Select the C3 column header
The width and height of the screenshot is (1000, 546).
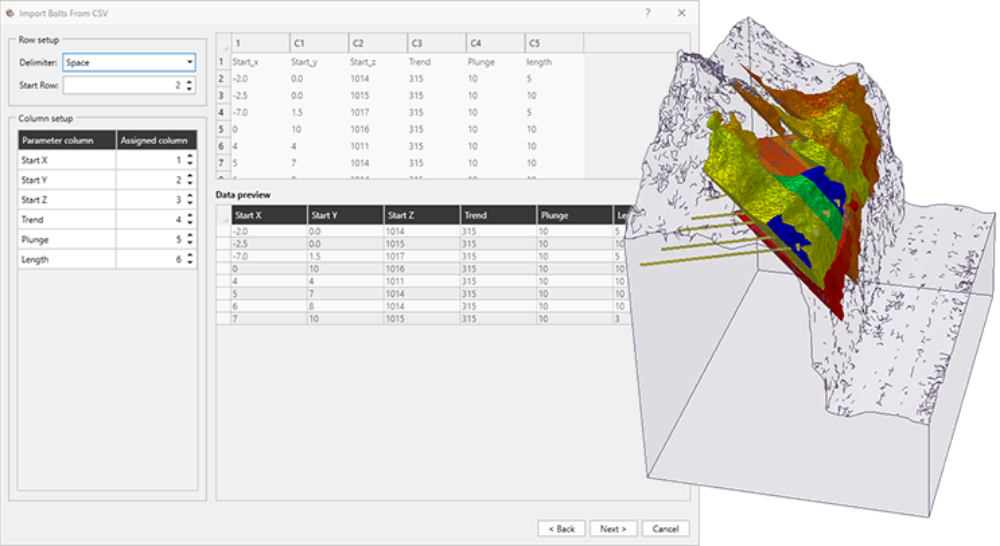tap(436, 43)
